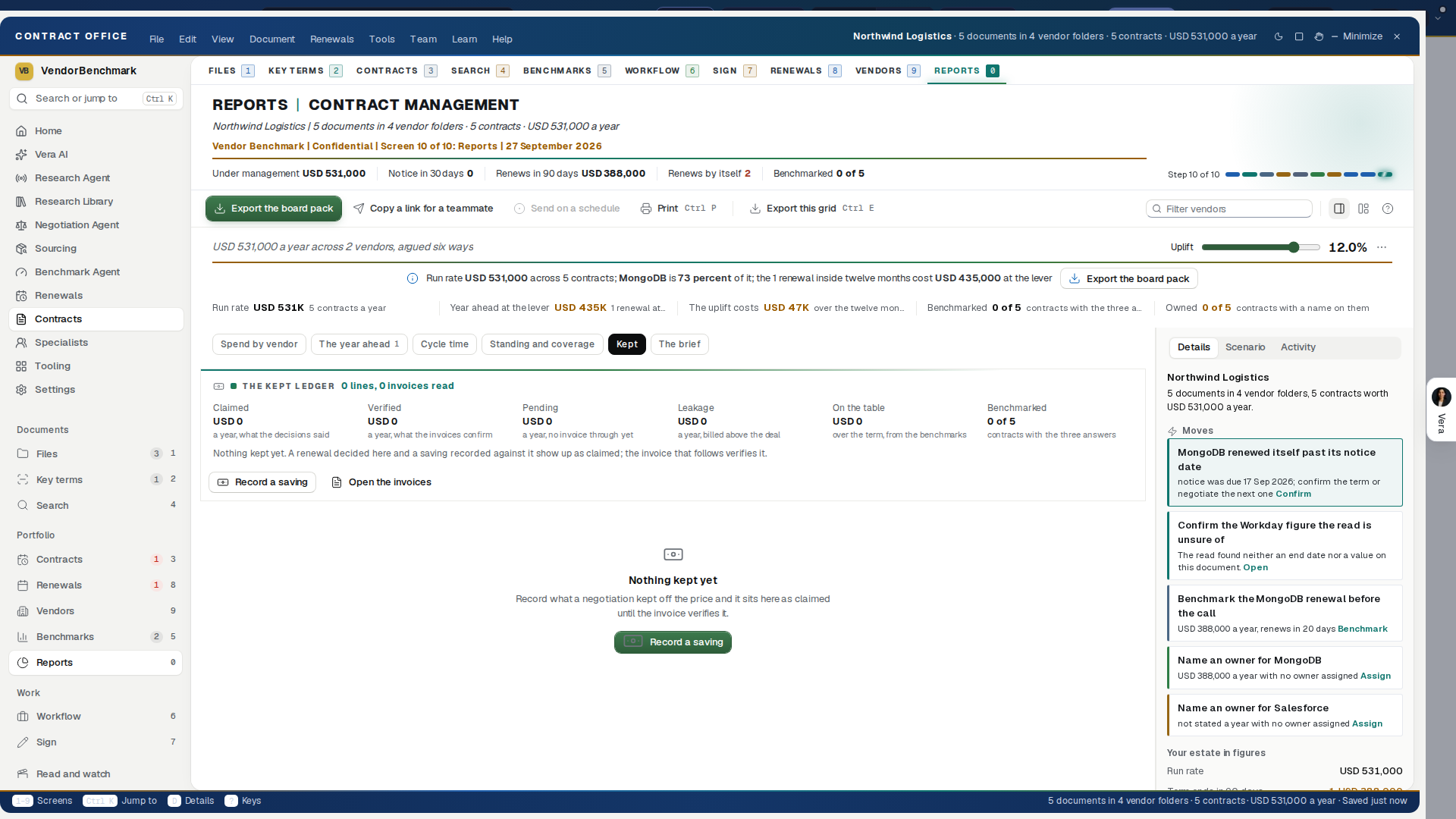Open the BENCHMARKS 5 top tab
1456x819 pixels.
point(566,71)
